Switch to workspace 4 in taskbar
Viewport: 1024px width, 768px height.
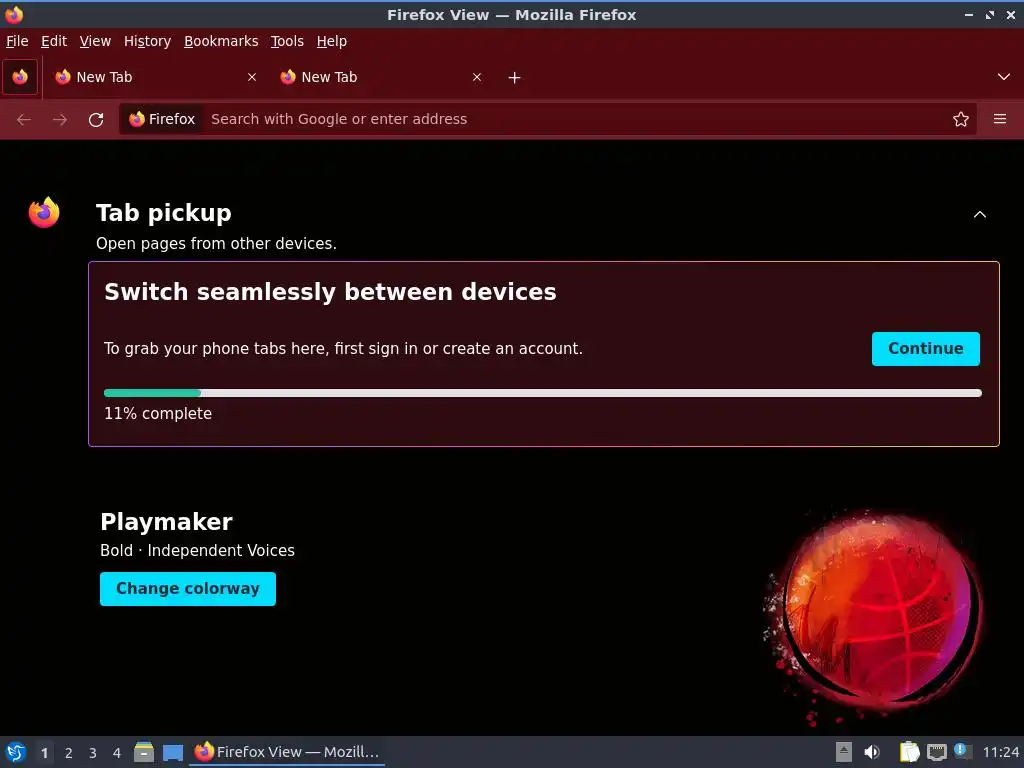[x=117, y=753]
